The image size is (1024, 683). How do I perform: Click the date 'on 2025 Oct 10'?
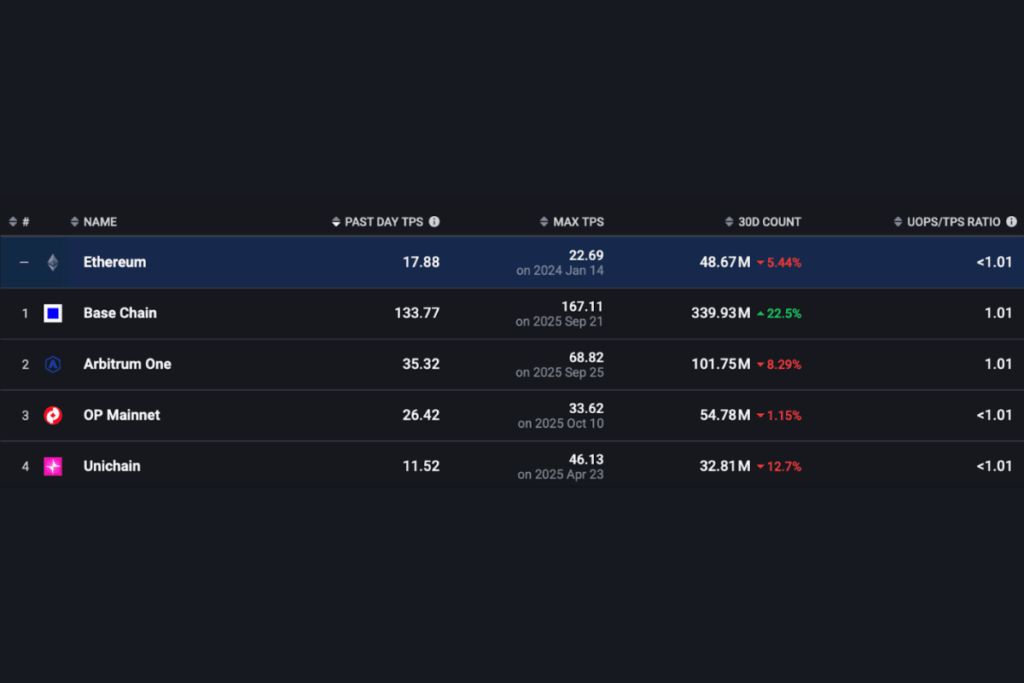(x=561, y=423)
